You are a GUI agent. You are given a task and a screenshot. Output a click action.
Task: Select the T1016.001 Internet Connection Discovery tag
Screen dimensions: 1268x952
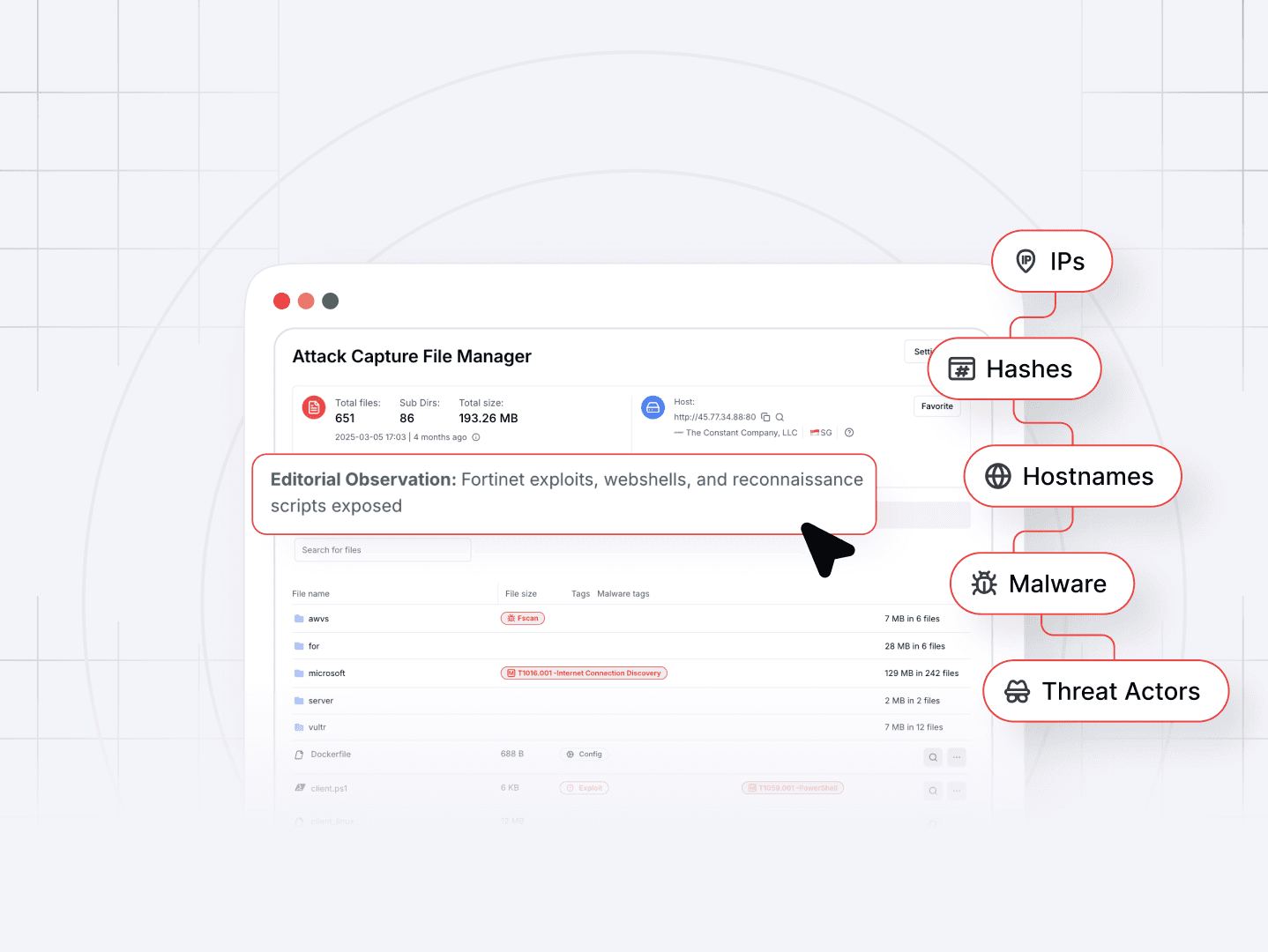pyautogui.click(x=584, y=673)
